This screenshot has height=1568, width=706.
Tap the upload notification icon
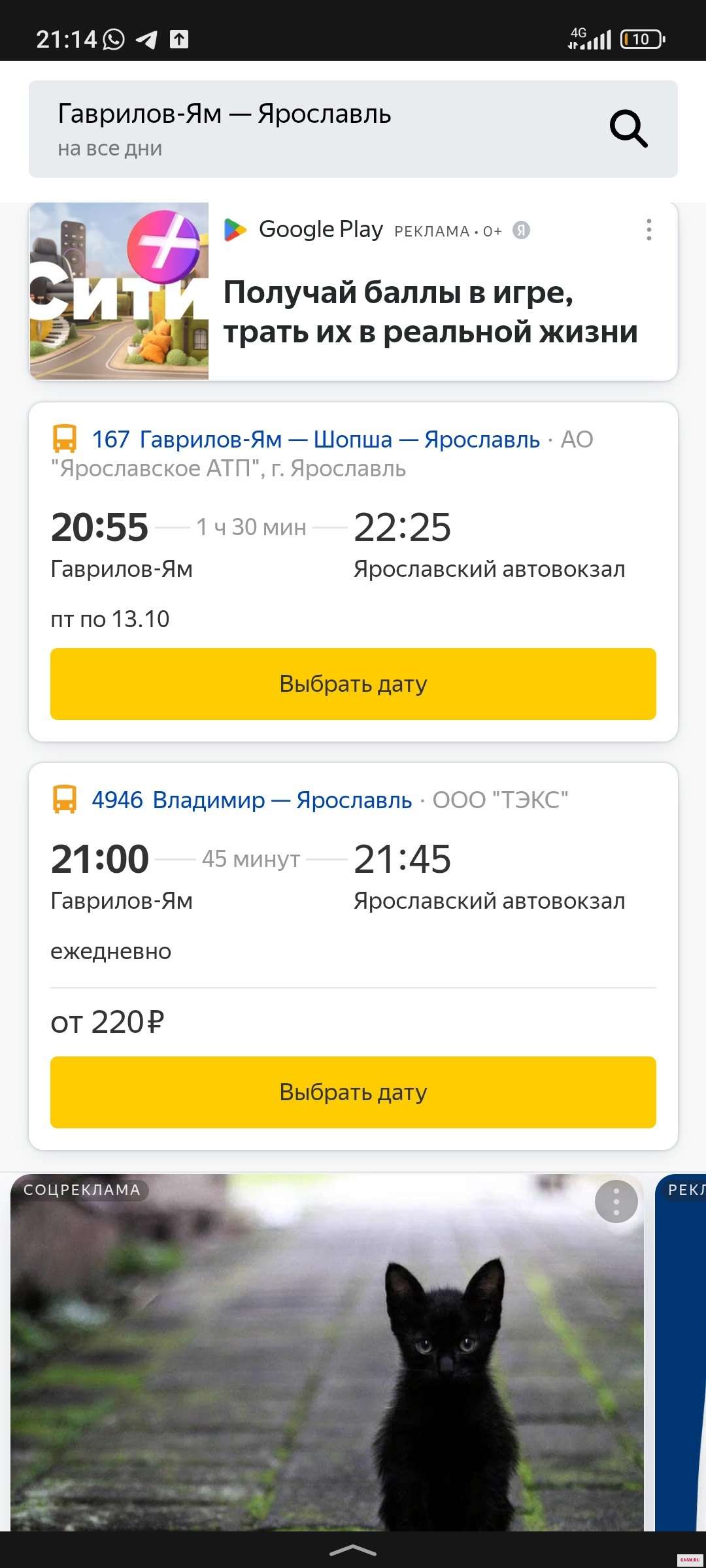pos(179,39)
